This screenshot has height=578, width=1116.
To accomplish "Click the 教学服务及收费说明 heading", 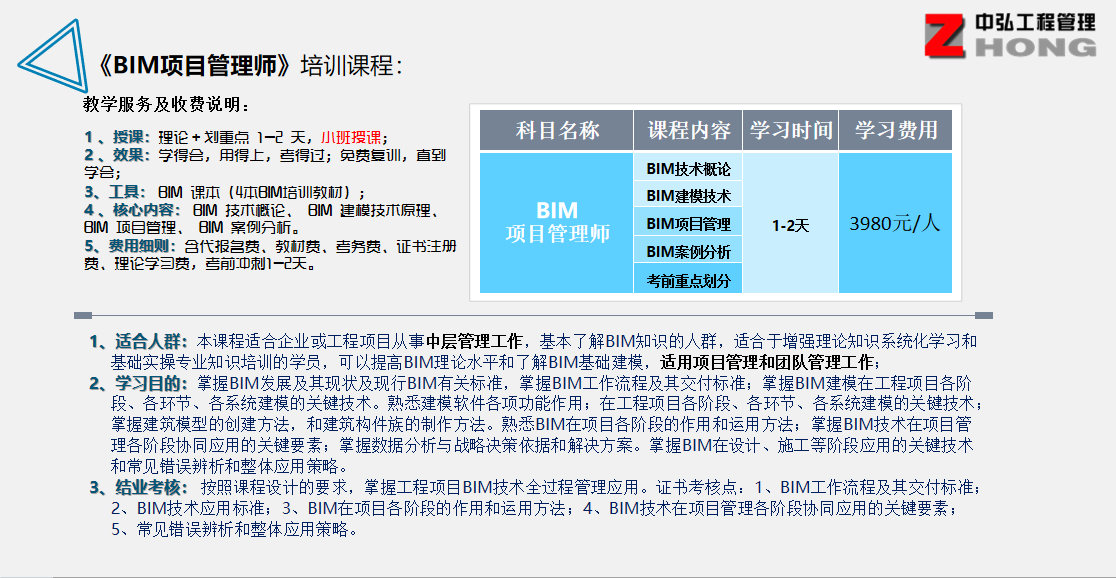I will 167,106.
